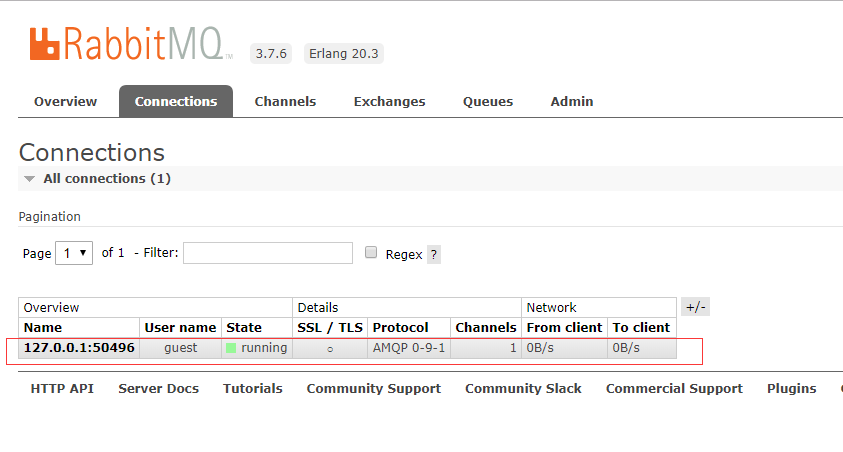The image size is (843, 452).
Task: Go to the Exchanges tab
Action: pos(389,102)
